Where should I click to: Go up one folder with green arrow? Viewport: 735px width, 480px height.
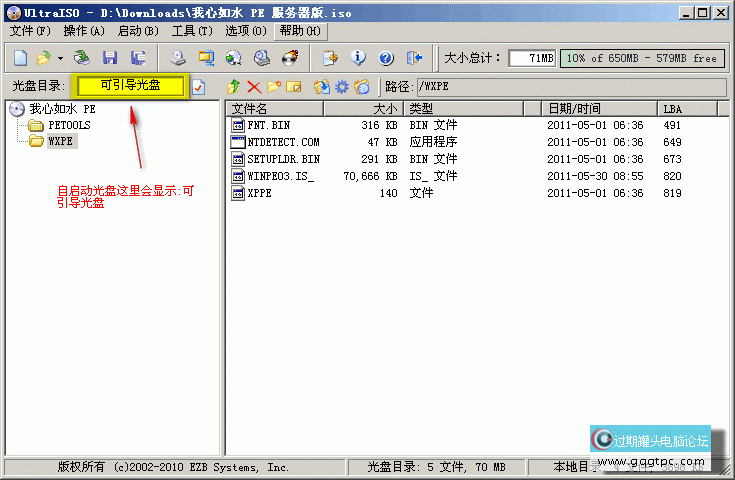pyautogui.click(x=234, y=87)
